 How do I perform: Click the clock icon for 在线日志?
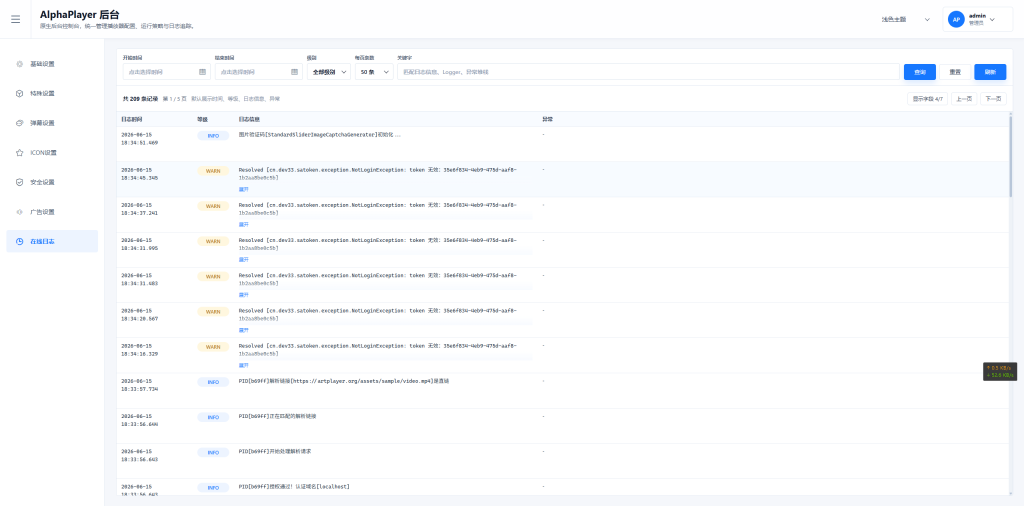20,242
